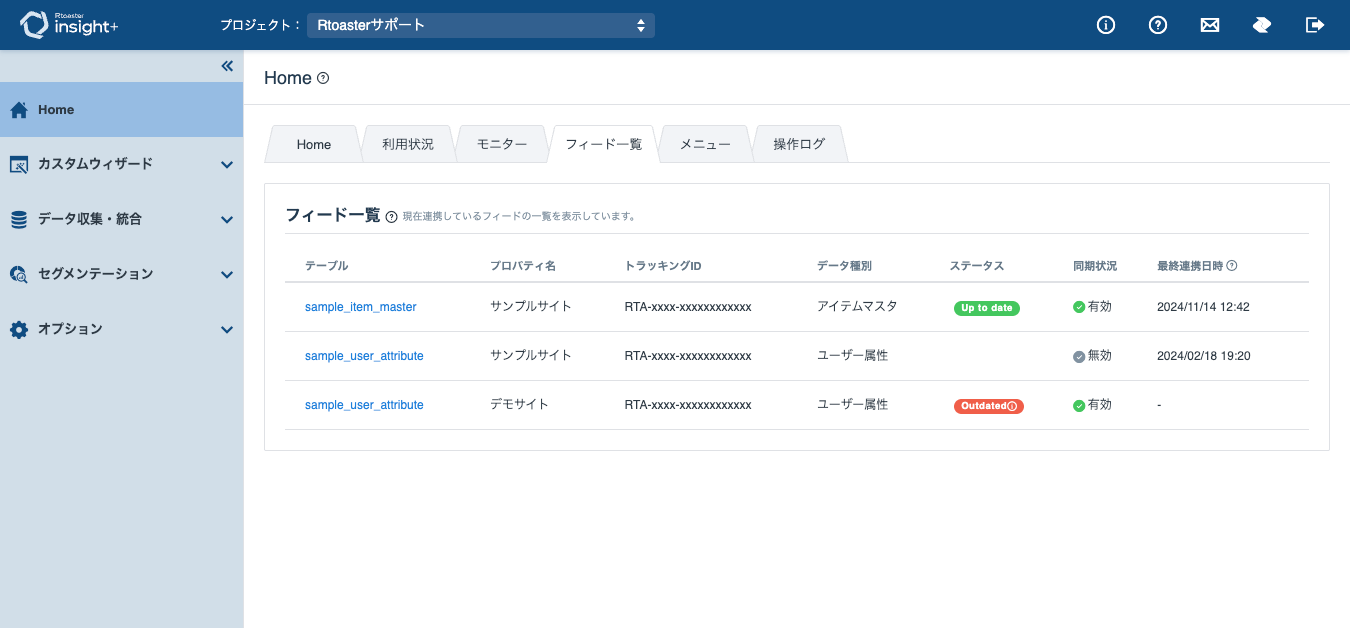Switch to the 利用状況 tab
This screenshot has height=628, width=1350.
[x=408, y=144]
